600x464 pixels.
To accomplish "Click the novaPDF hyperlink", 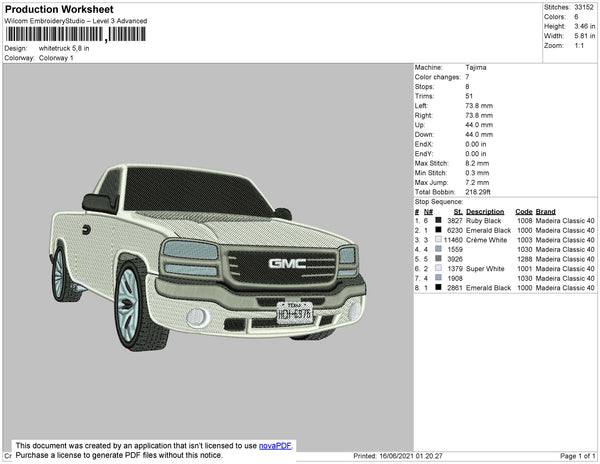I will 275,446.
